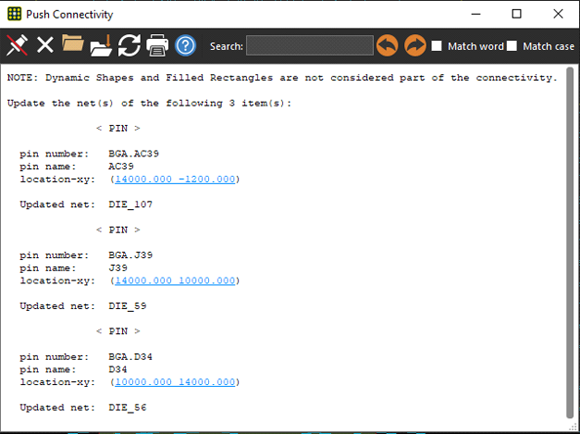
Task: Open location link 14000.000 -1200.000
Action: point(175,179)
